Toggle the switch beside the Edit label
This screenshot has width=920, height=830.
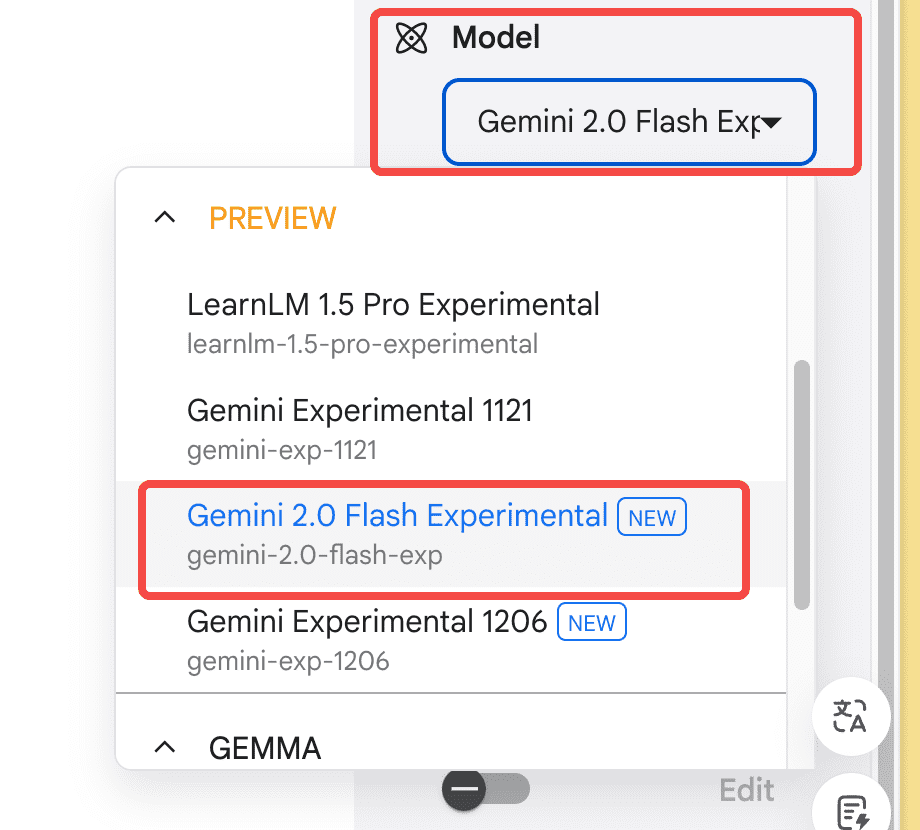pyautogui.click(x=486, y=790)
